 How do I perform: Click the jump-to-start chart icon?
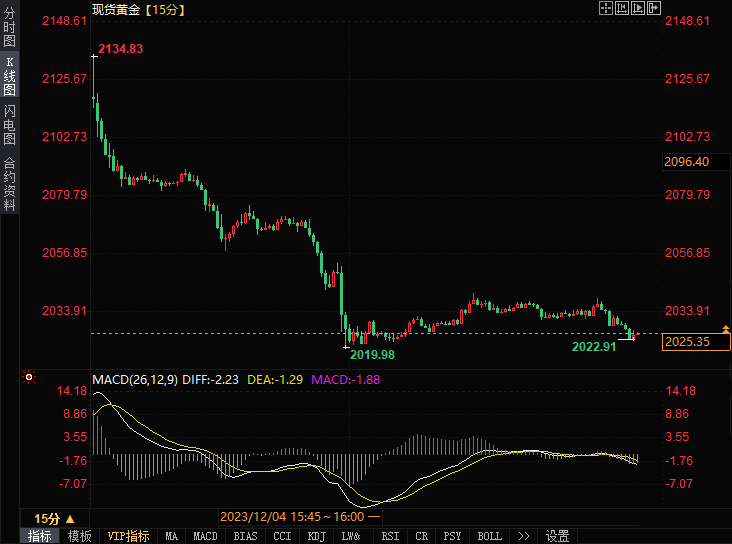point(621,8)
